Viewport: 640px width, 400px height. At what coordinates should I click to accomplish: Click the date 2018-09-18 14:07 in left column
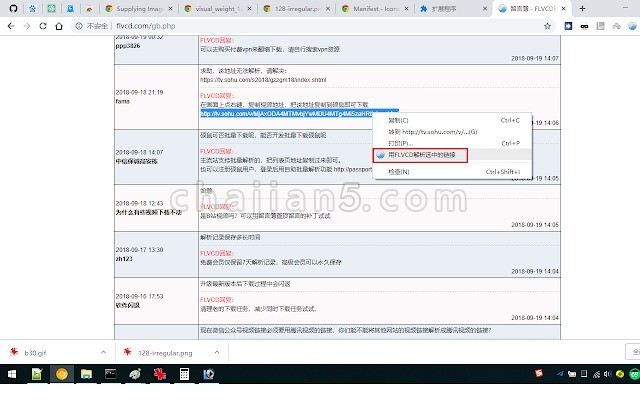click(x=139, y=152)
